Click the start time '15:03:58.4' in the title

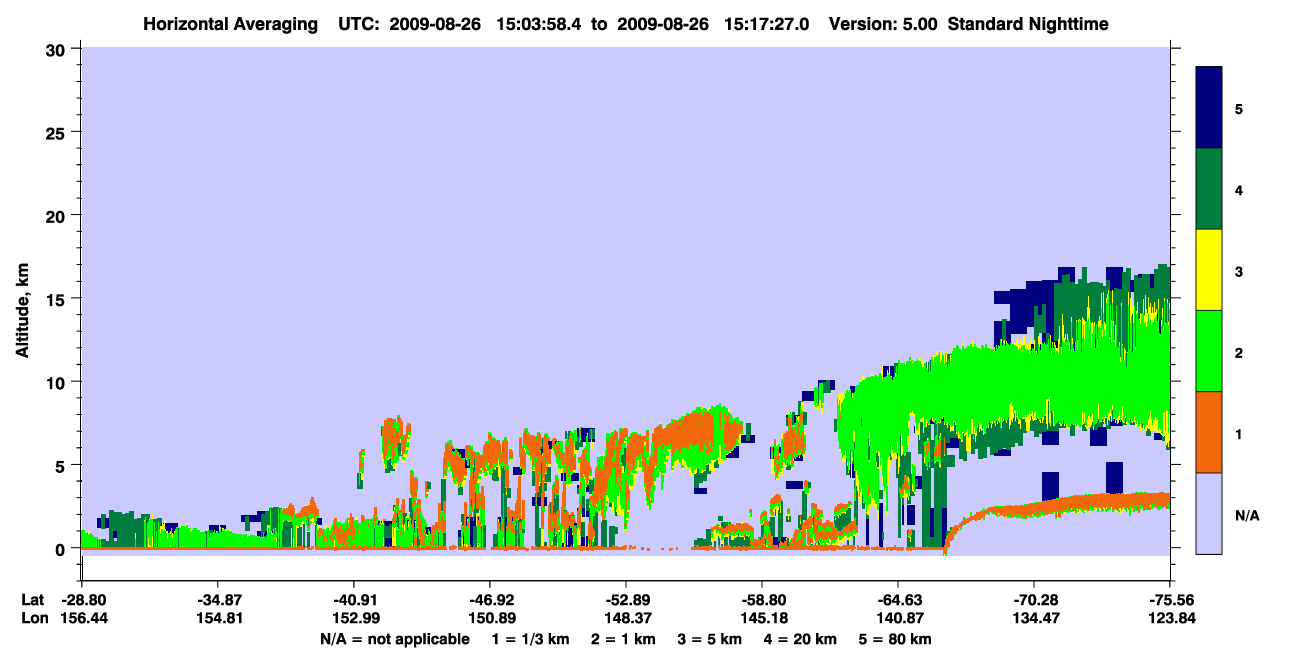pos(537,24)
